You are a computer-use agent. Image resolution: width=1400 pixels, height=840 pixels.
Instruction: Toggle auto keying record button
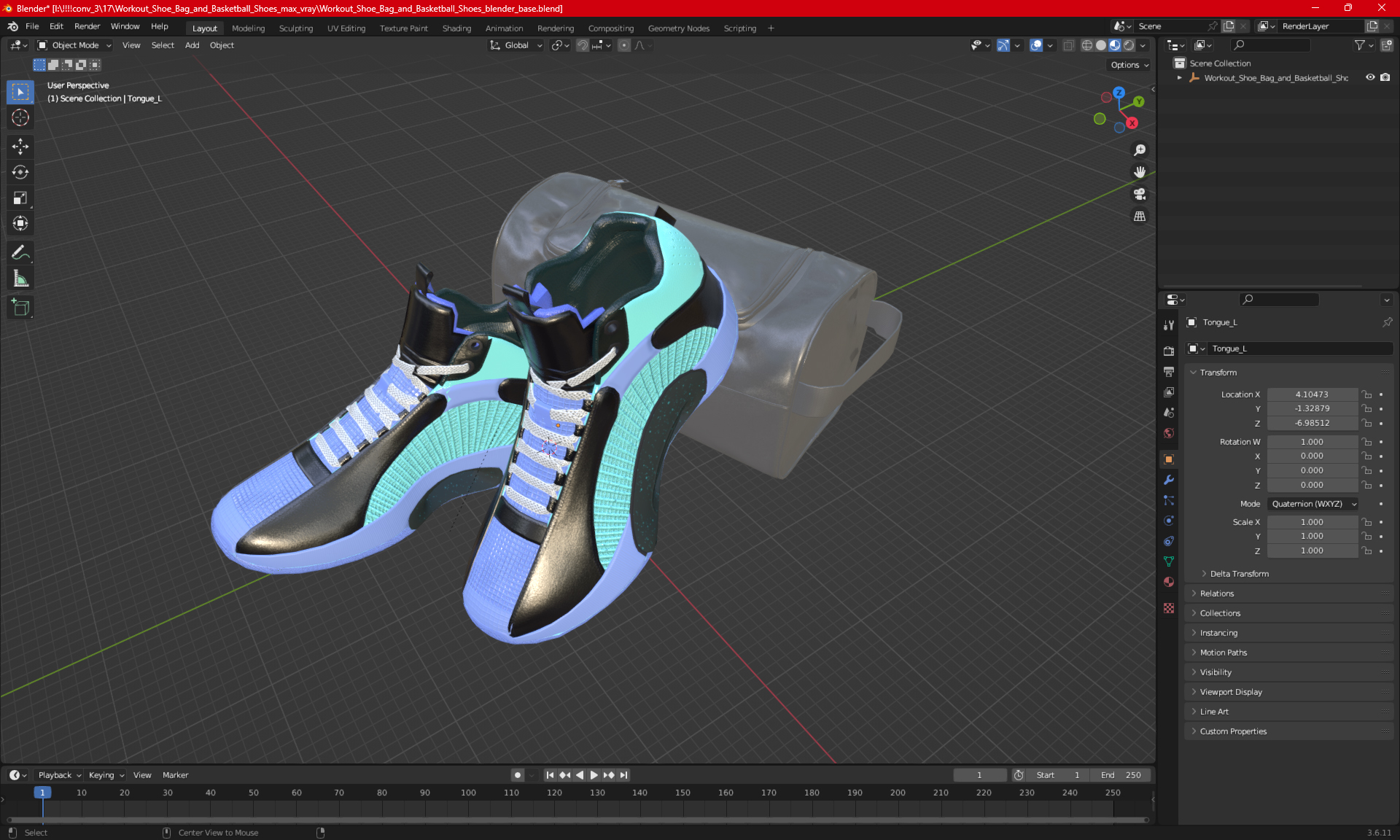click(517, 775)
